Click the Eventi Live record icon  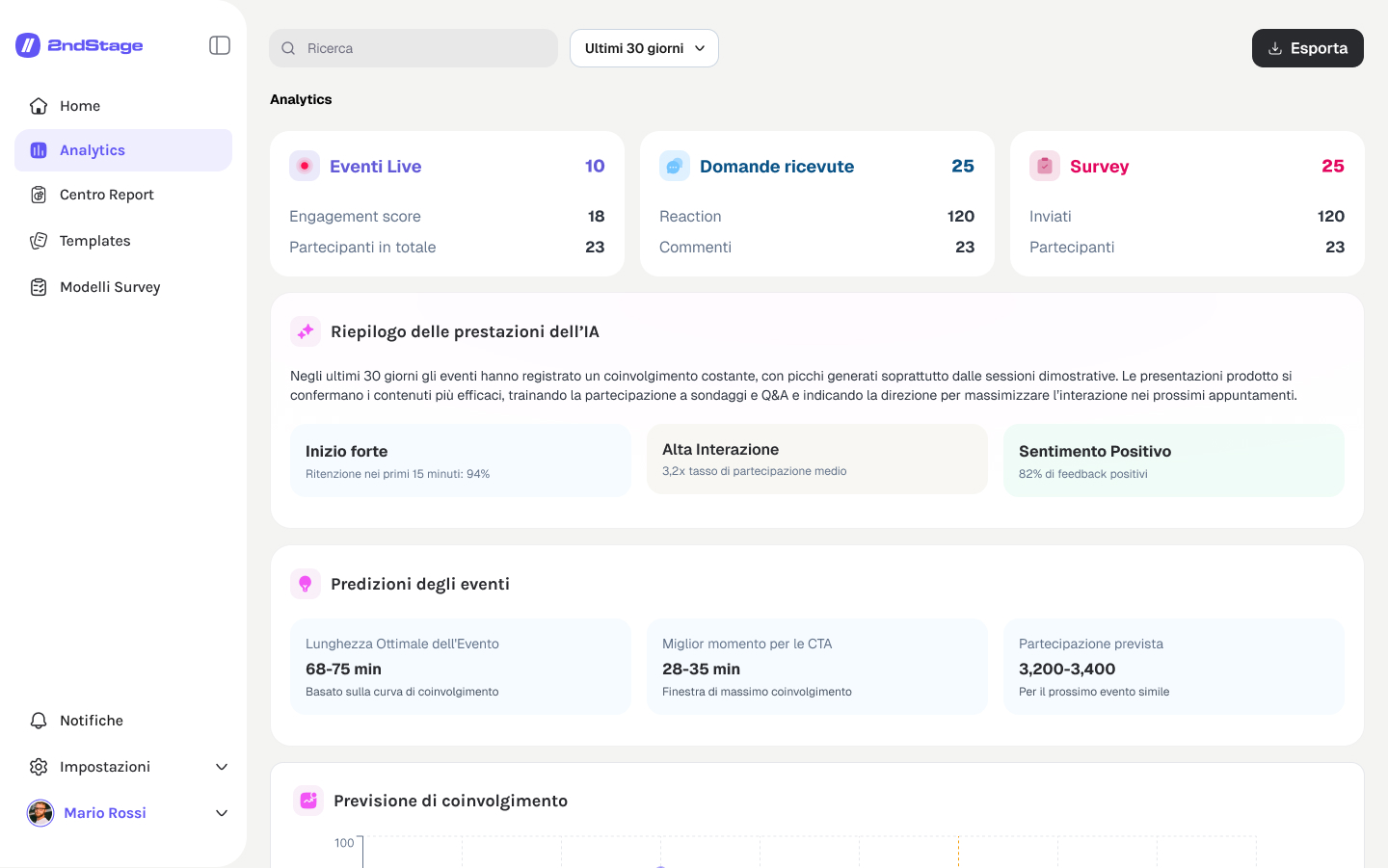pos(305,166)
